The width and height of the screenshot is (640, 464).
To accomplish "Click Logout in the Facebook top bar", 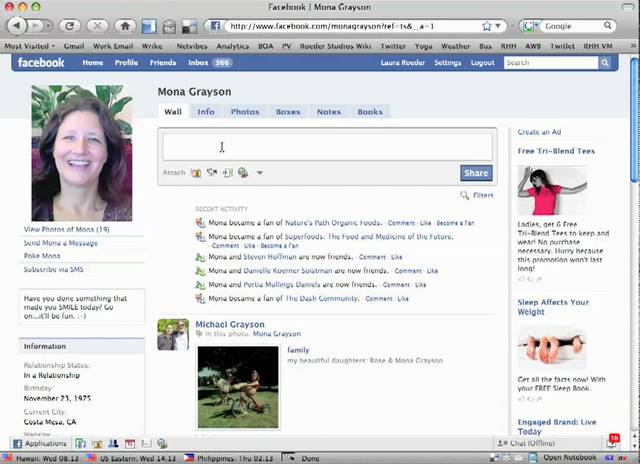I will pyautogui.click(x=482, y=63).
